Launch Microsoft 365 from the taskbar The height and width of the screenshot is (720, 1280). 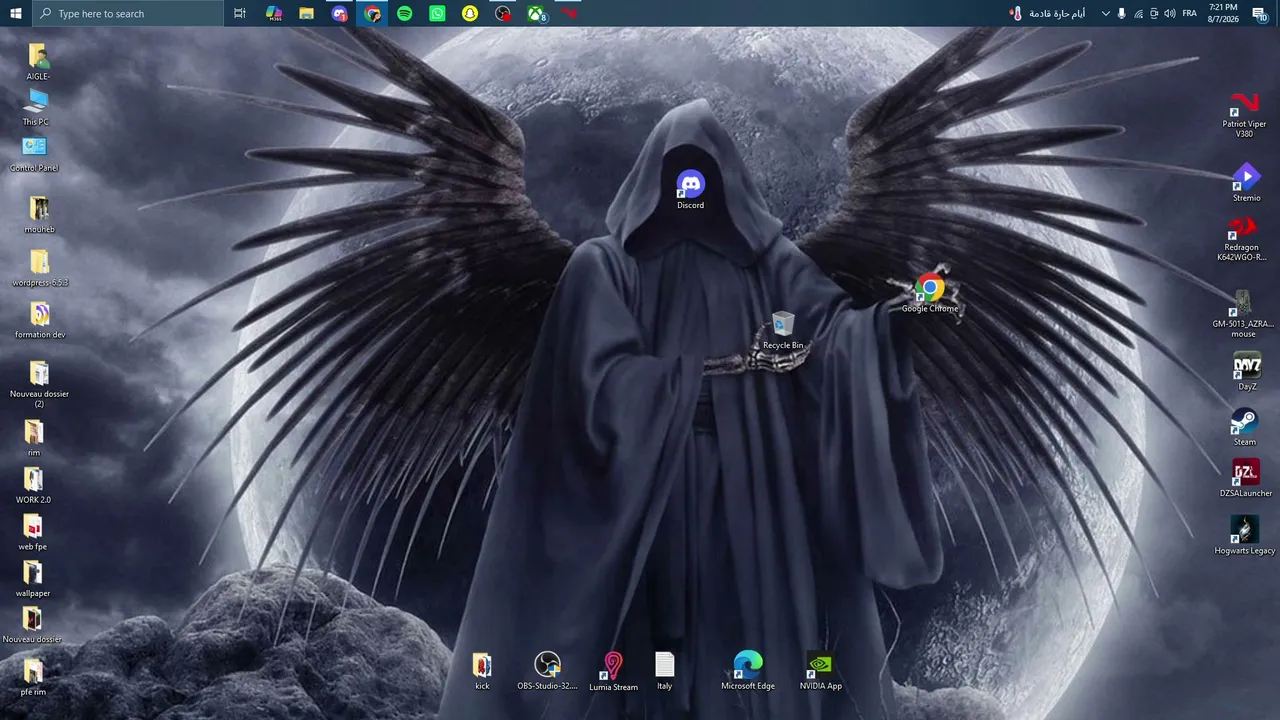click(274, 13)
